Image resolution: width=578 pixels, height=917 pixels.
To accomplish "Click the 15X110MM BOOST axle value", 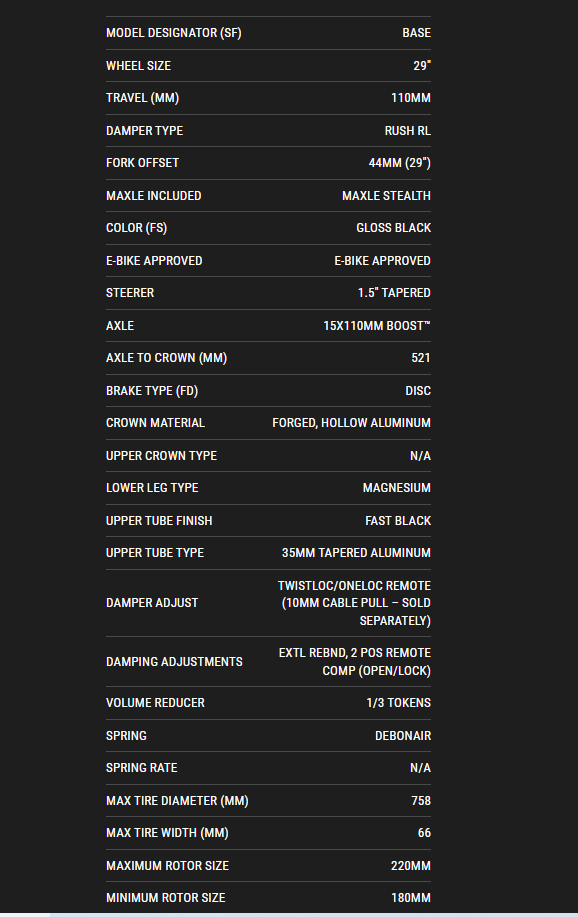I will 377,325.
